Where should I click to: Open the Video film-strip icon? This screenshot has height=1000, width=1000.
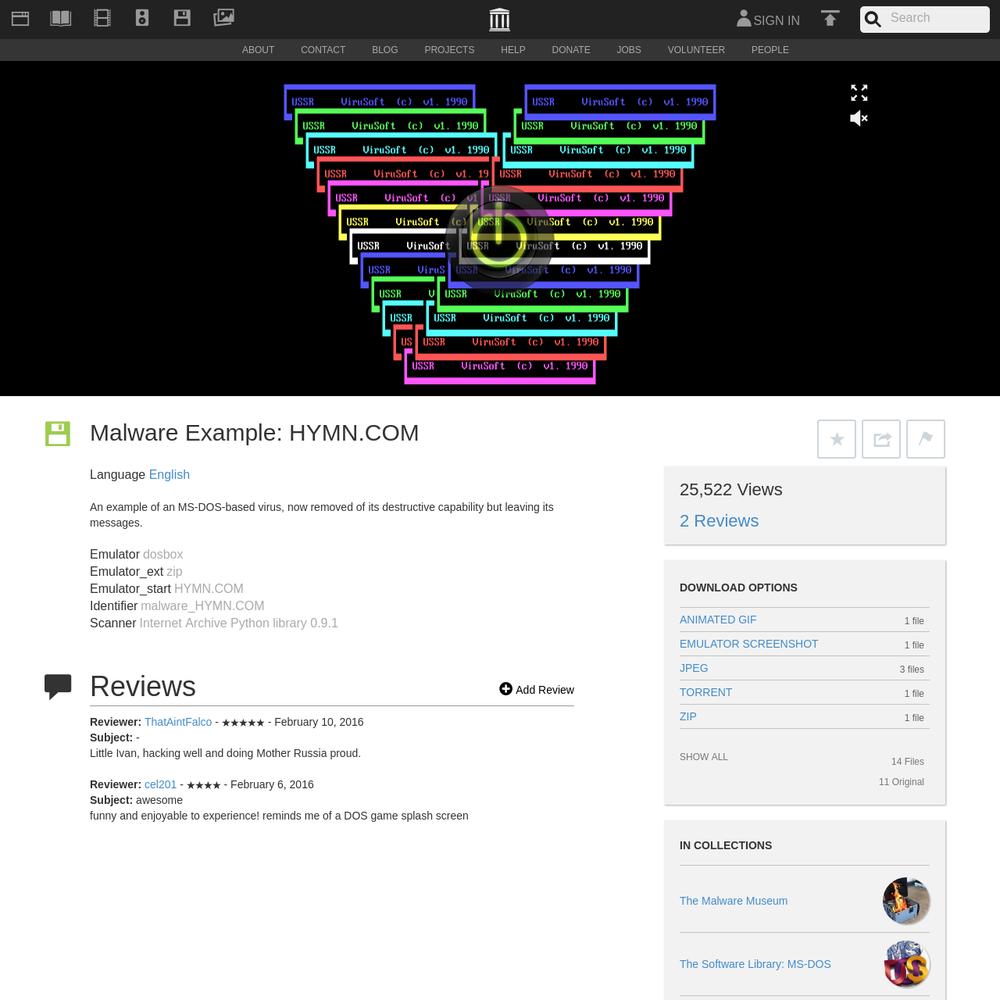(x=102, y=18)
